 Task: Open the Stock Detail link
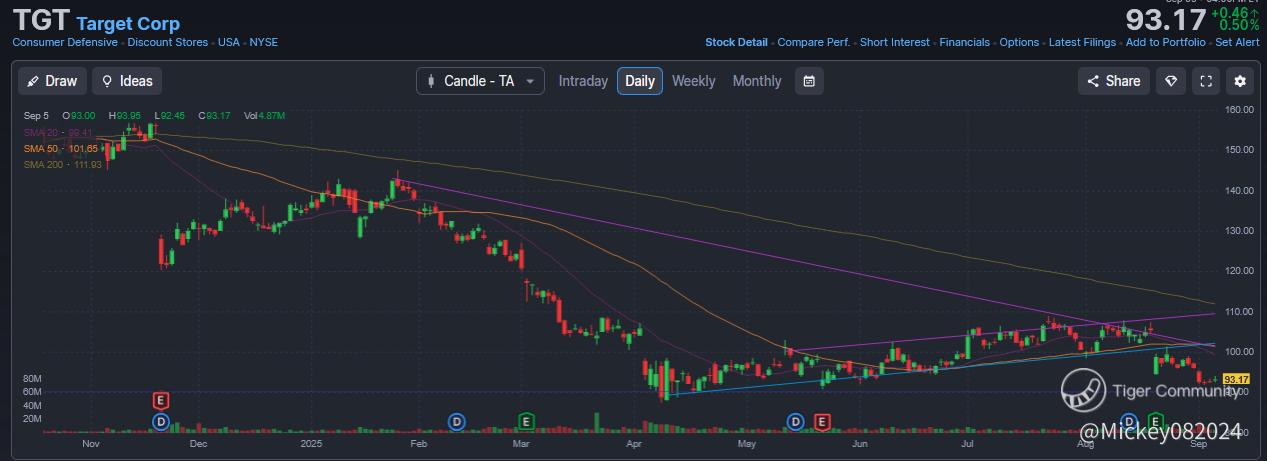click(737, 43)
